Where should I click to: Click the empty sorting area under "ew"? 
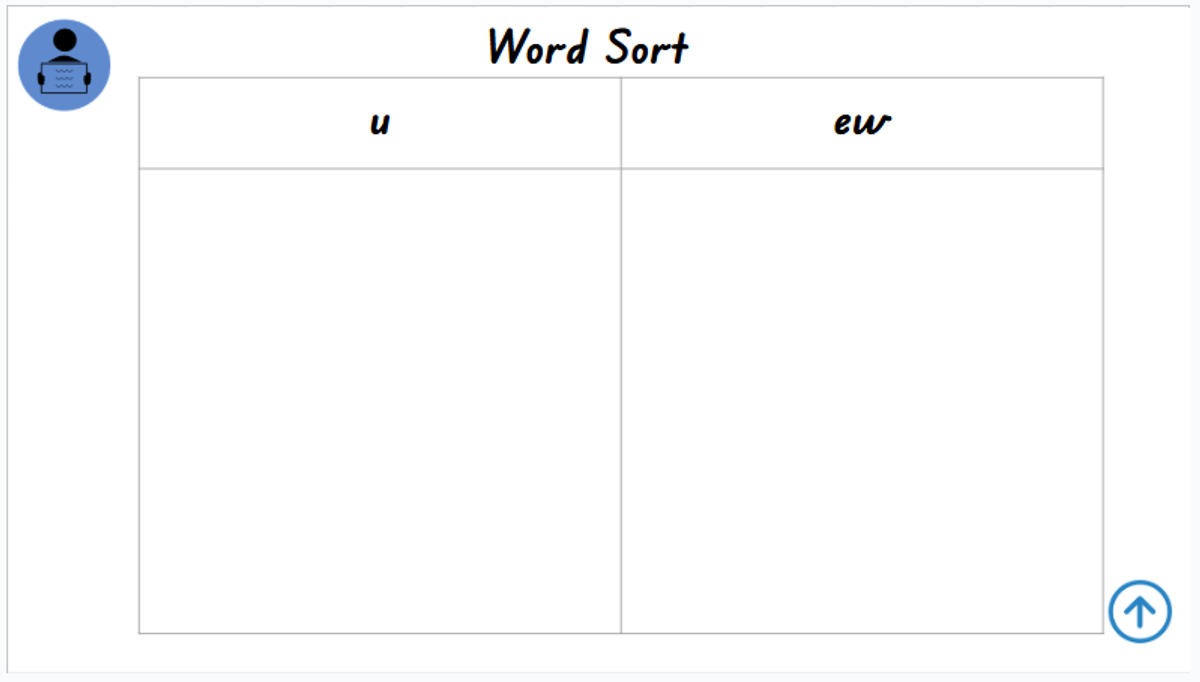[862, 400]
